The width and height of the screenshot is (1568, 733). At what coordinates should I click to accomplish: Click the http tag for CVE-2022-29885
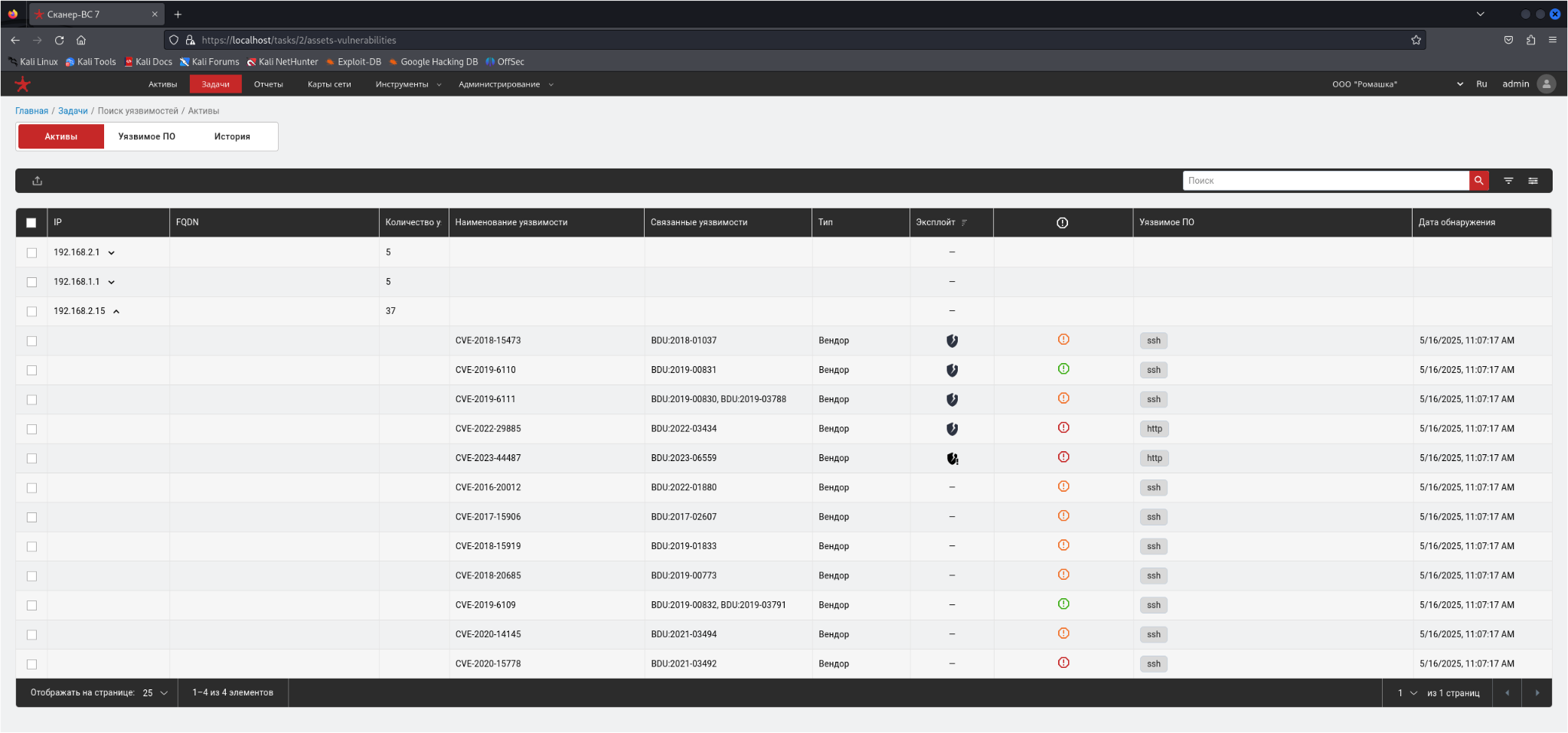pyautogui.click(x=1154, y=429)
